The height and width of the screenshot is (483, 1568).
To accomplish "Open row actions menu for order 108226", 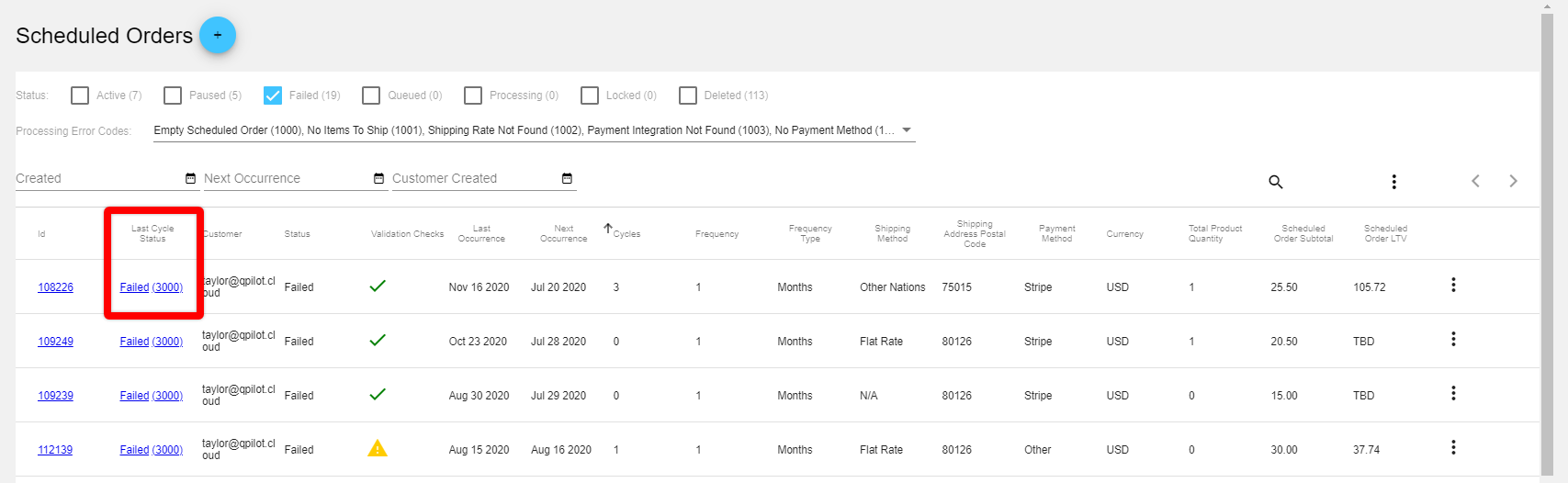I will pyautogui.click(x=1453, y=286).
